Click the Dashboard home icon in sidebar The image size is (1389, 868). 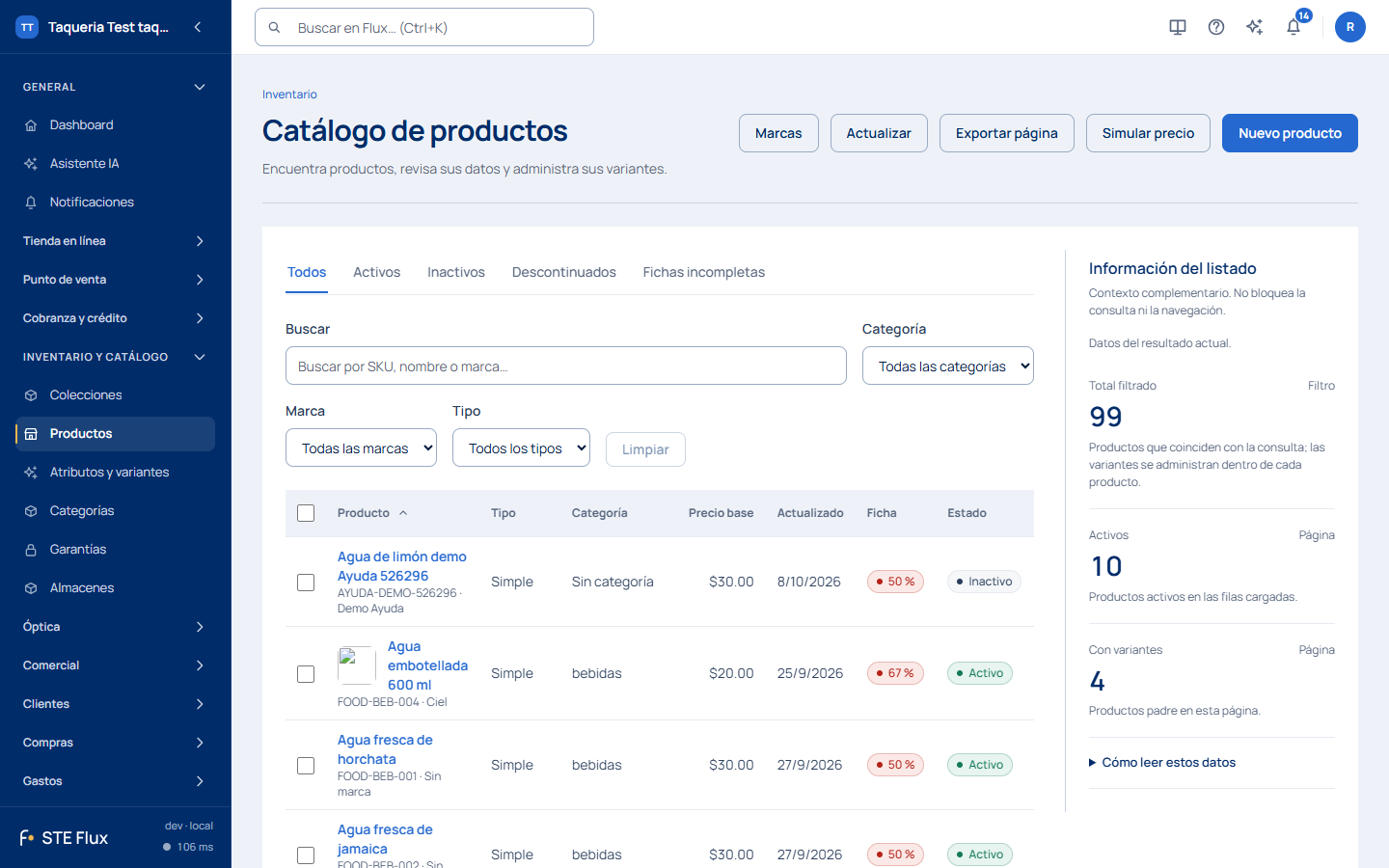coord(31,125)
